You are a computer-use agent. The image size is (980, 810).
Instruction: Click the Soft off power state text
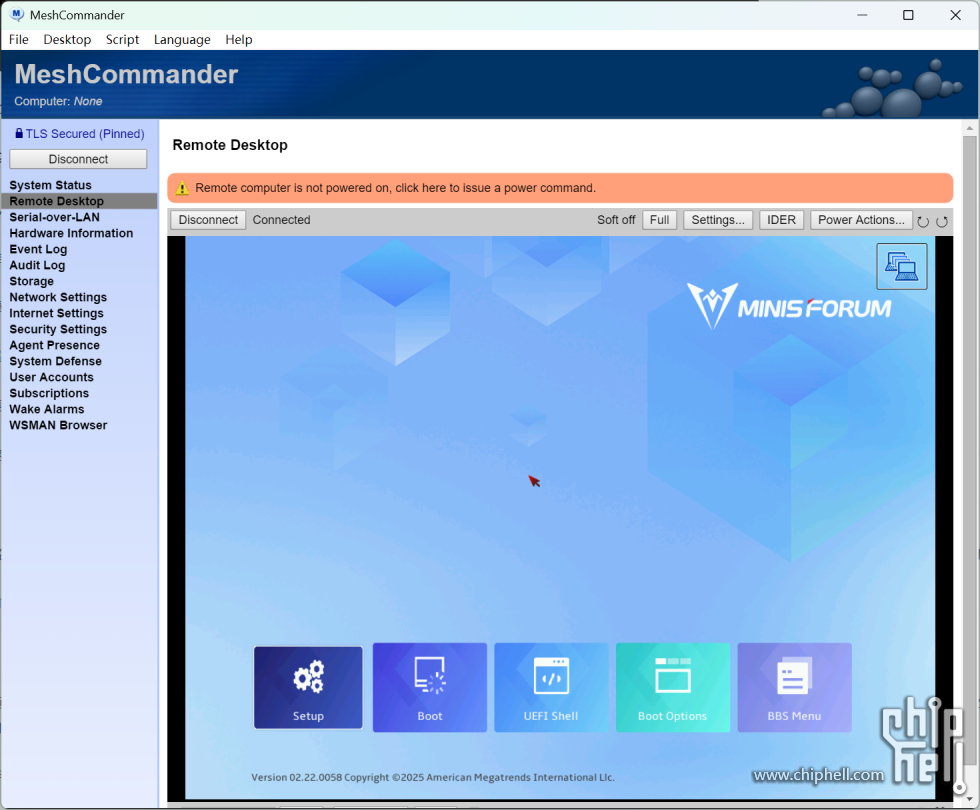click(616, 220)
